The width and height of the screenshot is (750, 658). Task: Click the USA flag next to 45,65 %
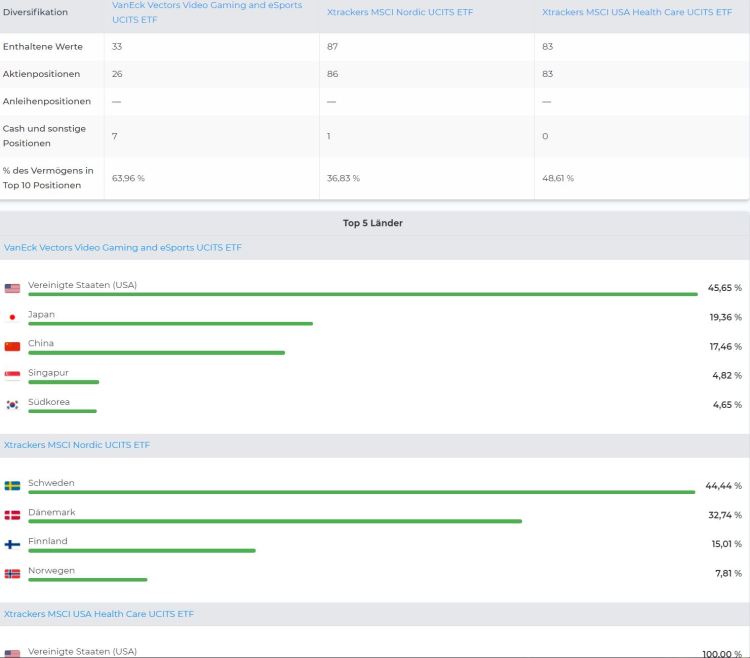click(12, 288)
